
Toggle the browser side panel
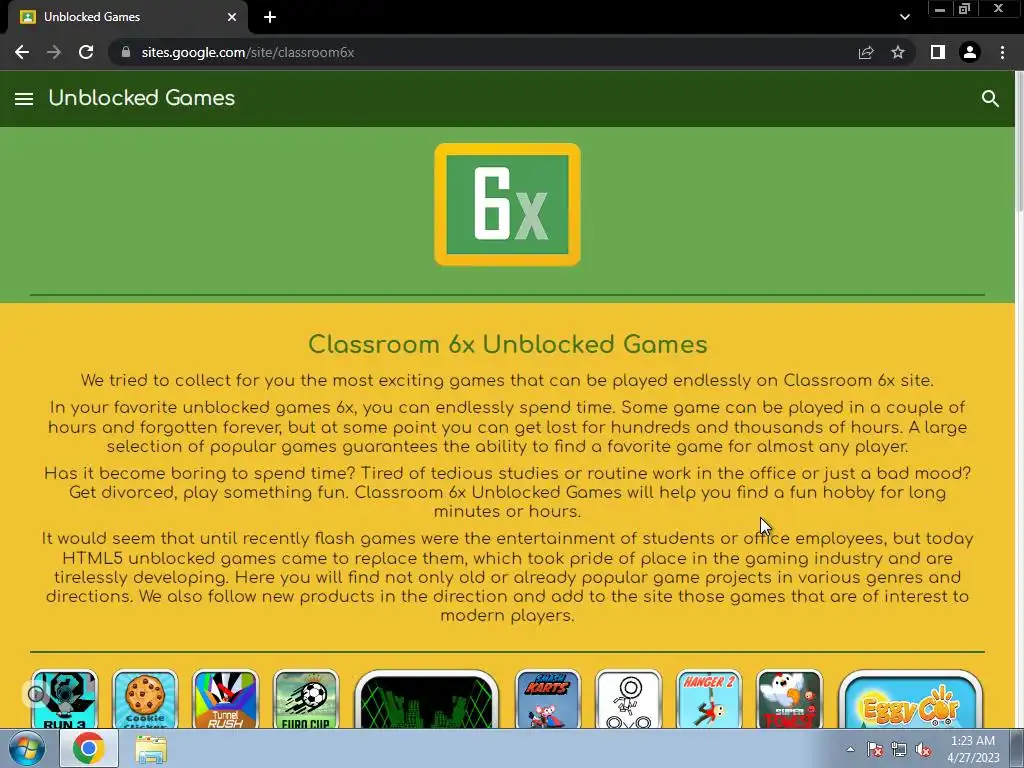[938, 52]
